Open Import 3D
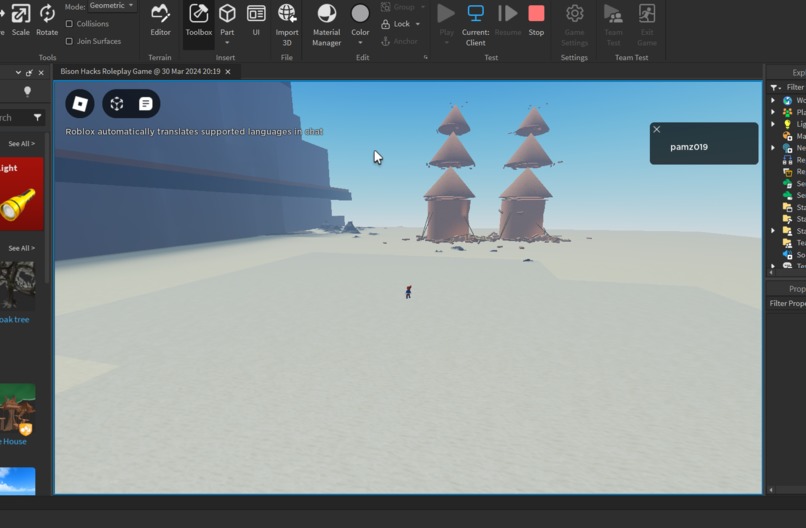This screenshot has height=528, width=806. 287,25
